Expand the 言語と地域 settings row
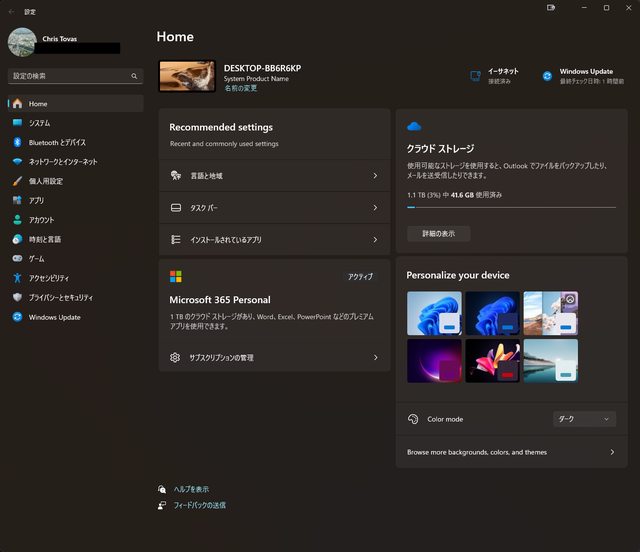640x552 pixels. tap(274, 176)
